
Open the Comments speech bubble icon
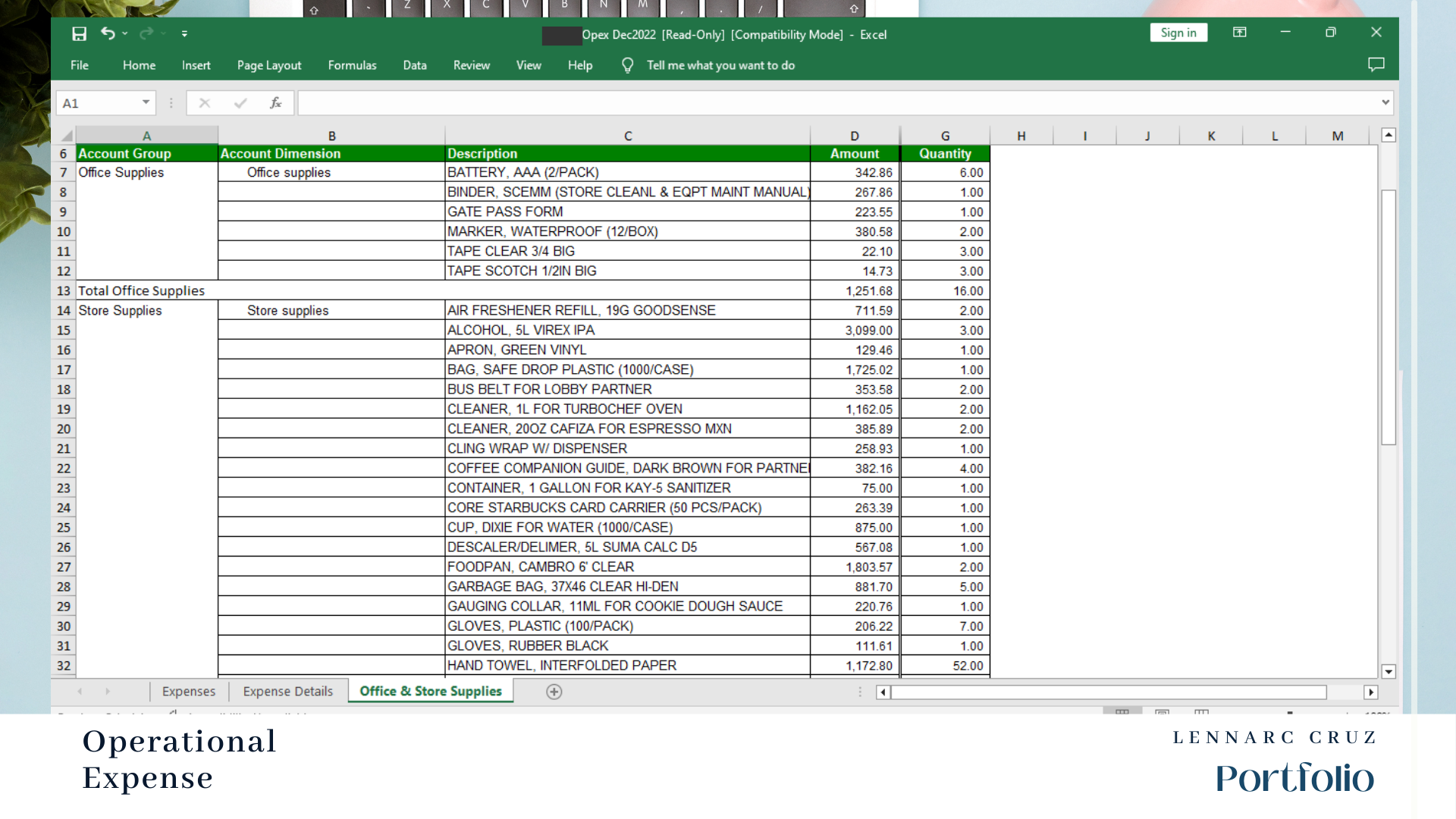point(1376,65)
